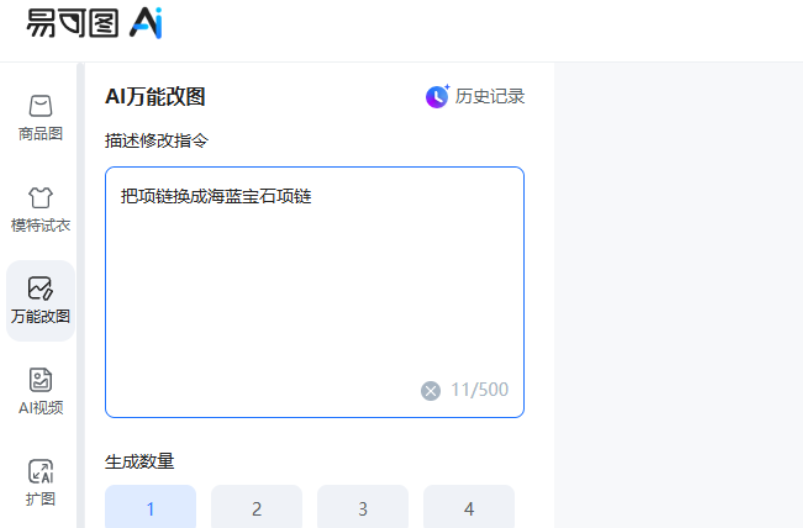Go to the 模特试衣 tab label

coord(40,225)
